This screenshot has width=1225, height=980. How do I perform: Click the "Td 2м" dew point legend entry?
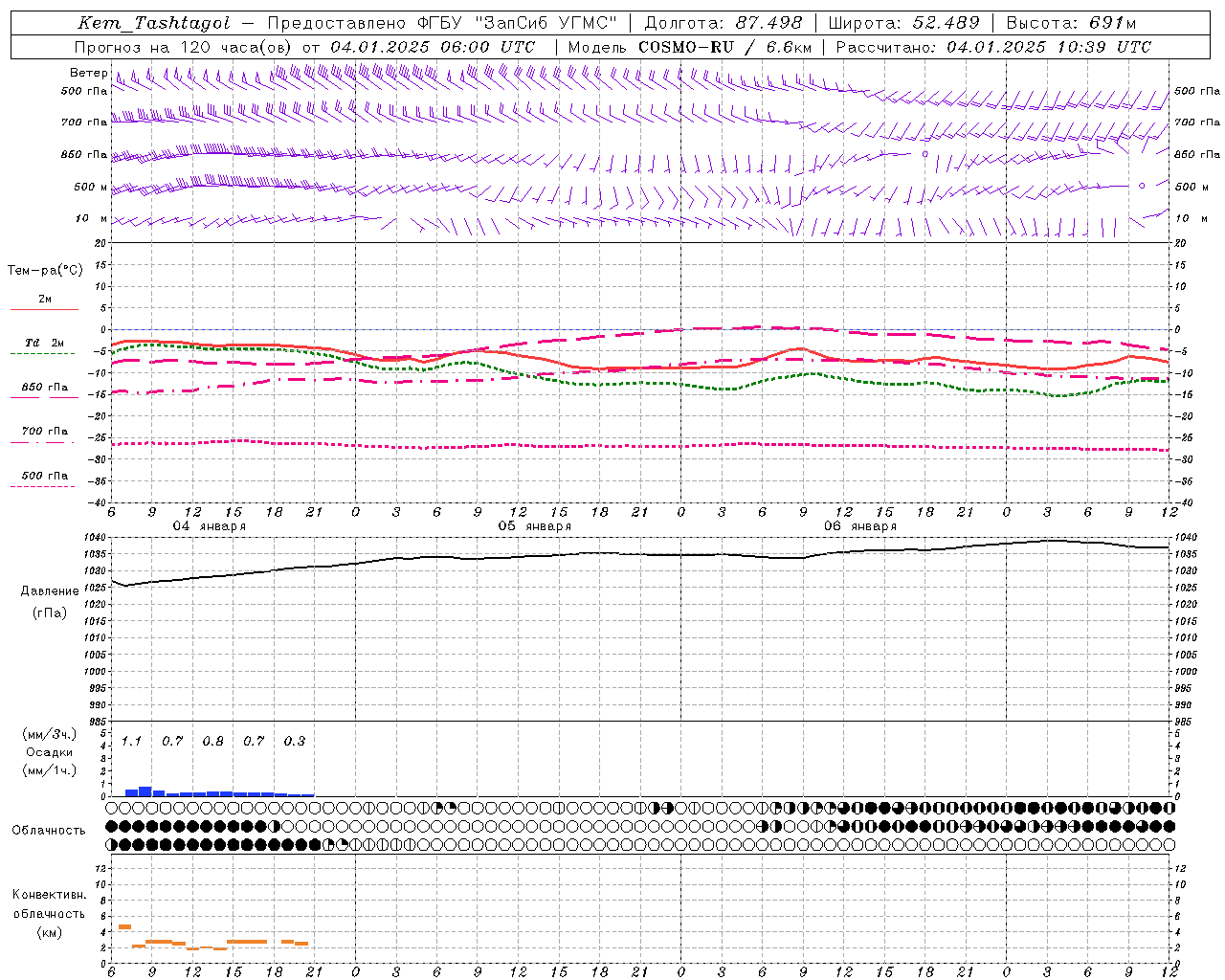point(44,343)
